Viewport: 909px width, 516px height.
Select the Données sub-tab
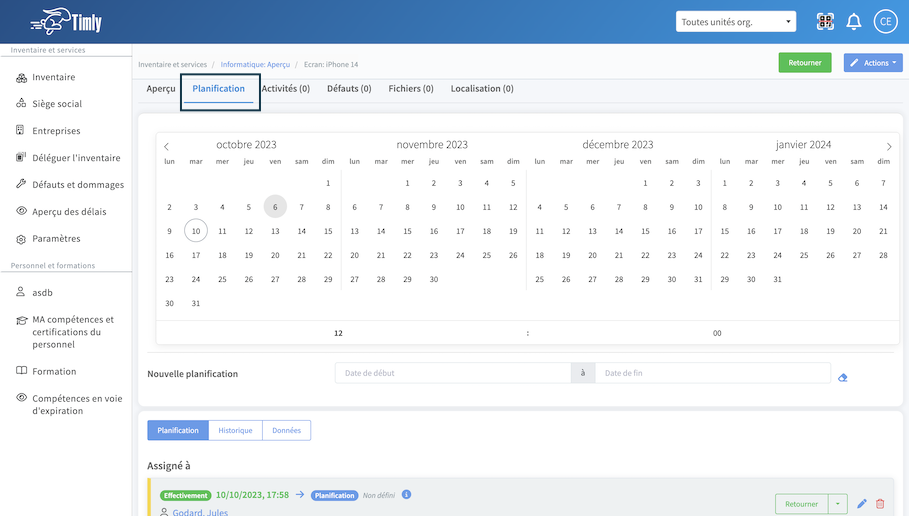(286, 430)
